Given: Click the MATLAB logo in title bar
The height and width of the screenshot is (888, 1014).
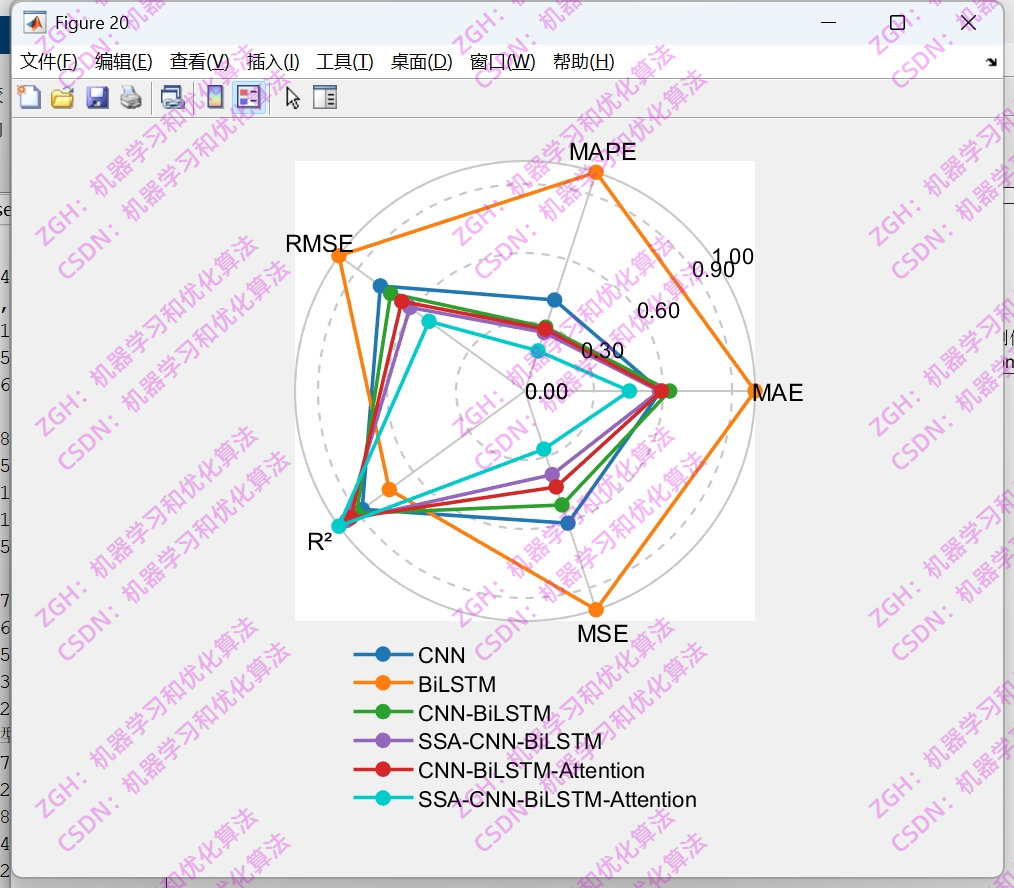Looking at the screenshot, I should tap(34, 23).
